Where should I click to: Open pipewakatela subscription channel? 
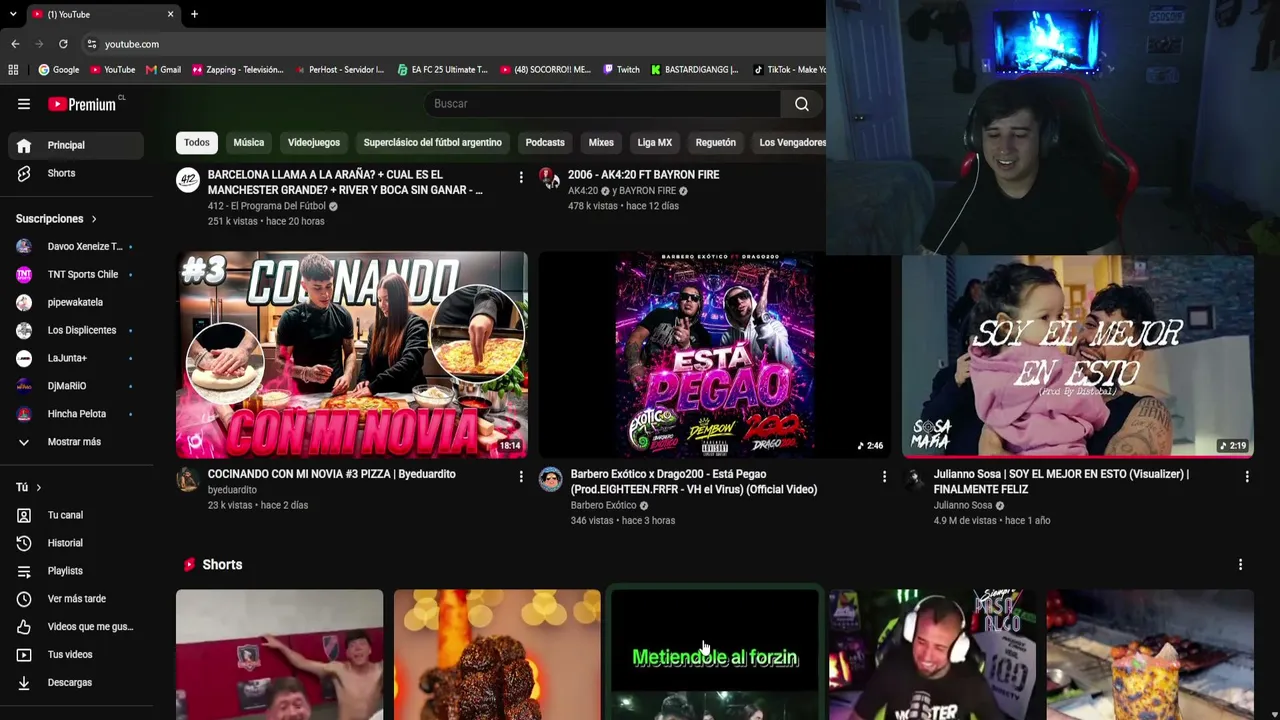pyautogui.click(x=76, y=302)
